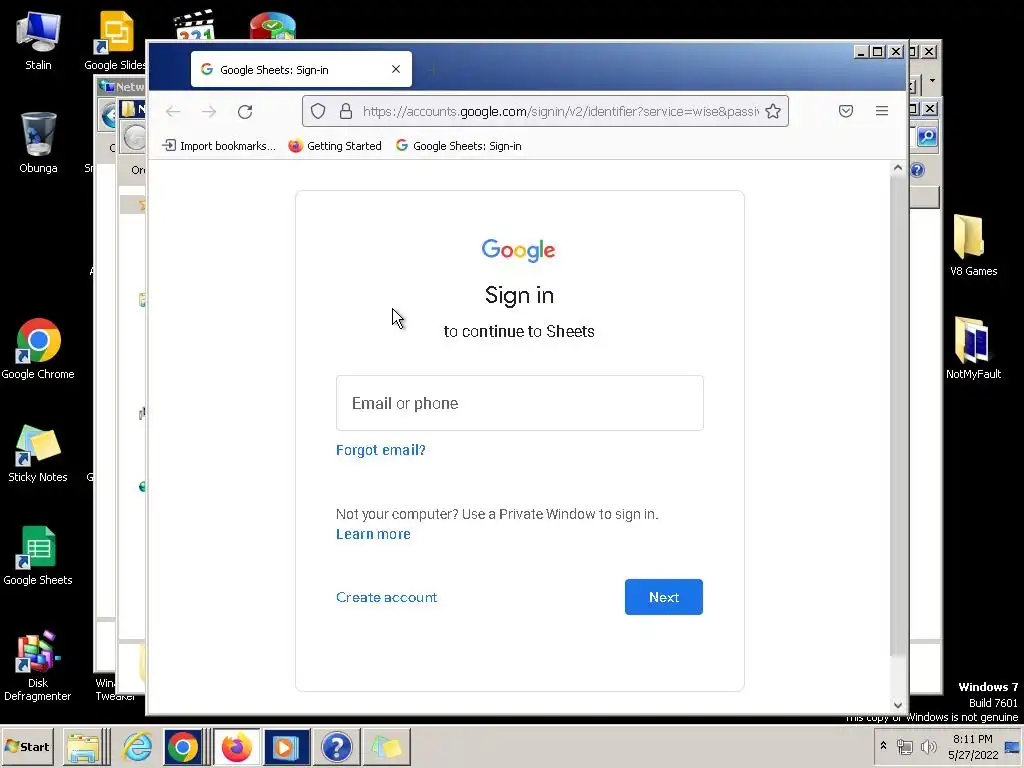Viewport: 1024px width, 768px height.
Task: Click the page vertical scrollbar thumb
Action: click(898, 416)
